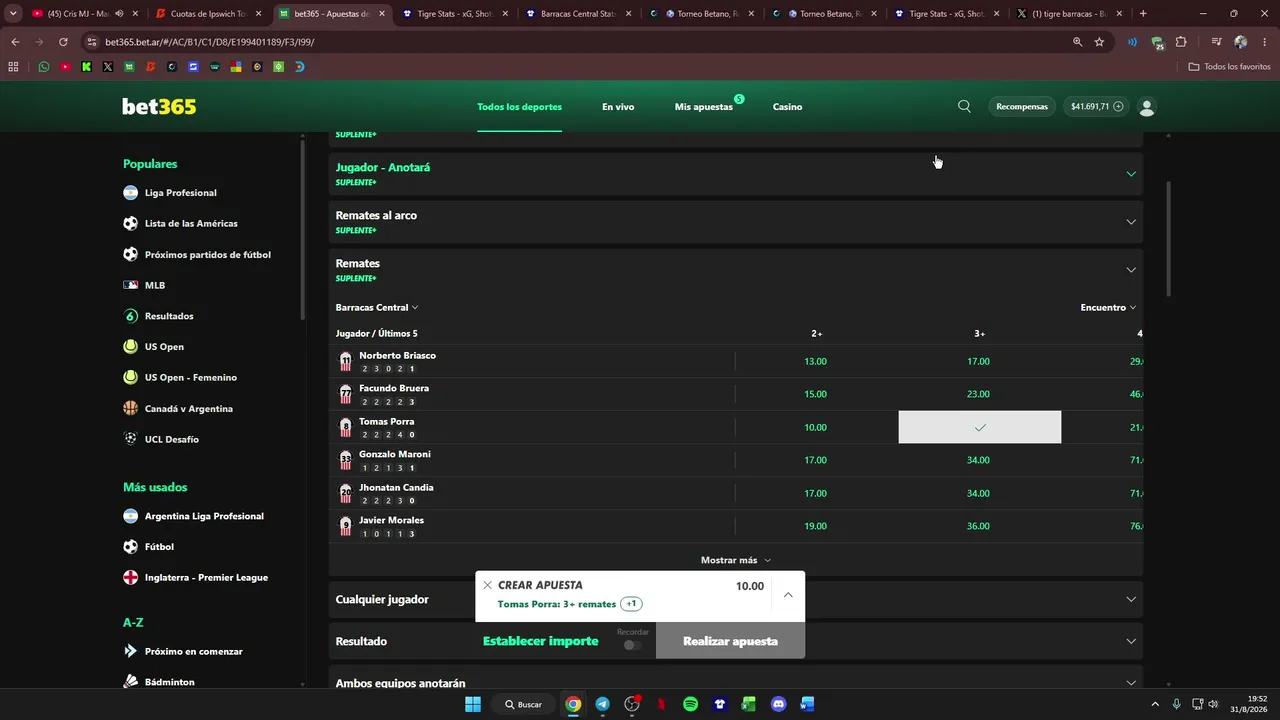
Task: Click the Liga Profesional flag icon under Populares
Action: [130, 193]
